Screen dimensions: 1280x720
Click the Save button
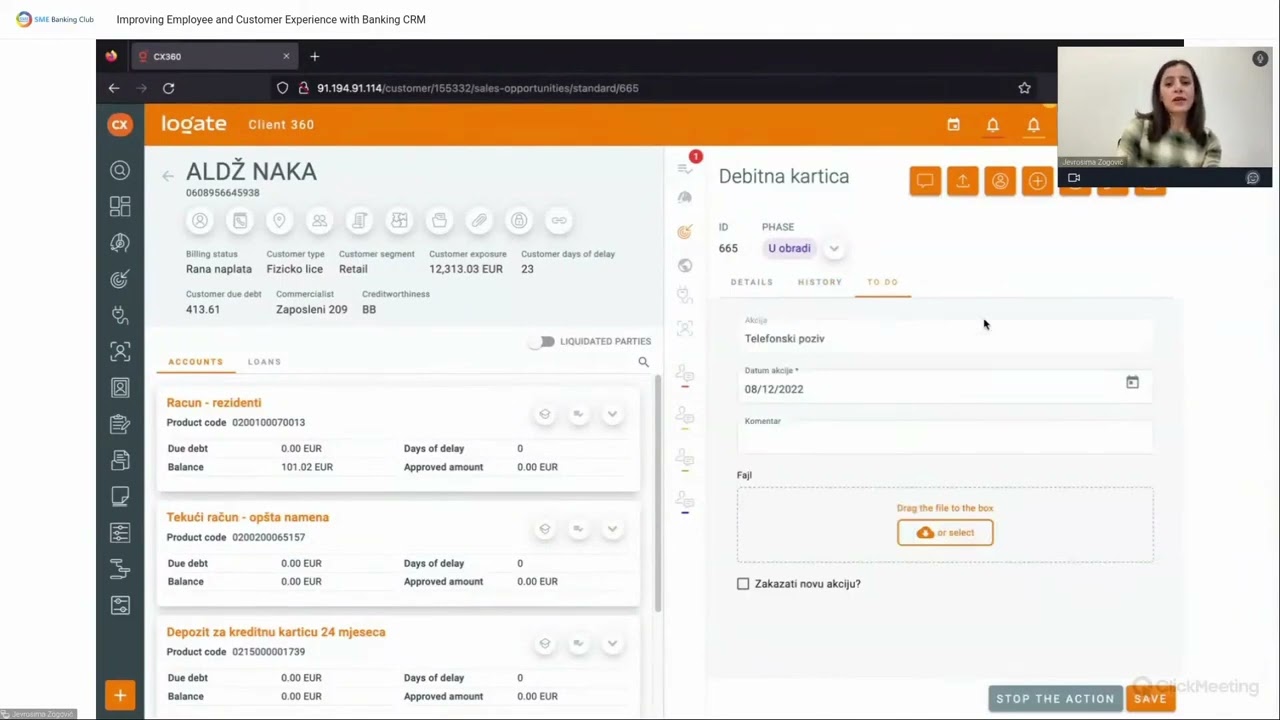point(1150,699)
